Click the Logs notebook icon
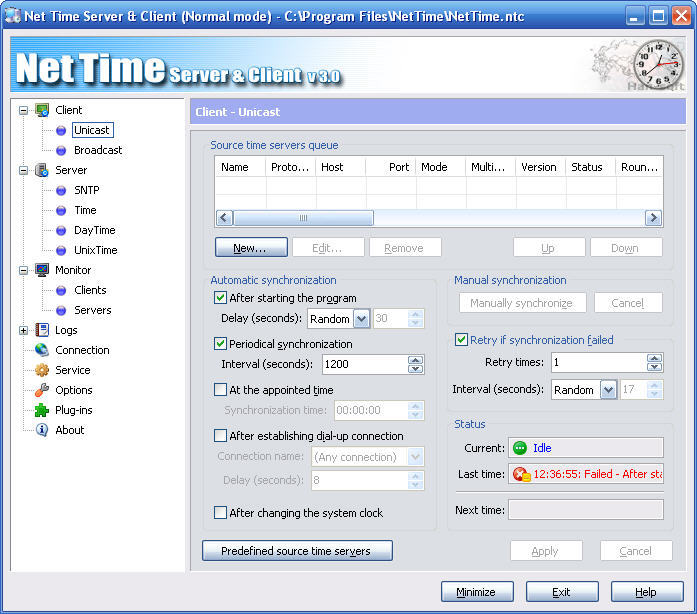This screenshot has height=614, width=697. click(42, 330)
